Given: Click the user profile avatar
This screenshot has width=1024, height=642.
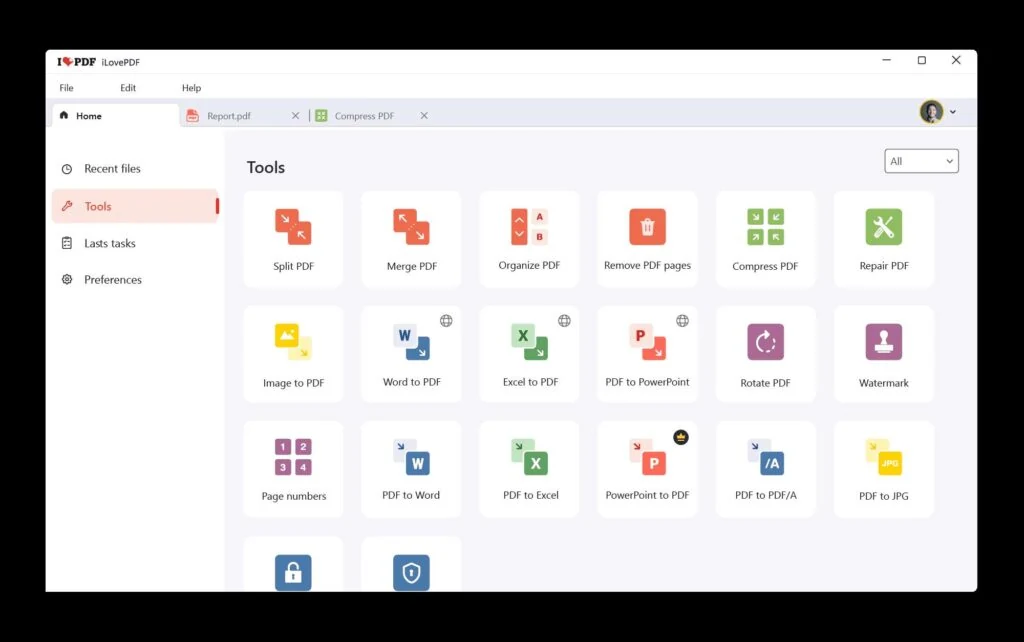Looking at the screenshot, I should (x=931, y=112).
